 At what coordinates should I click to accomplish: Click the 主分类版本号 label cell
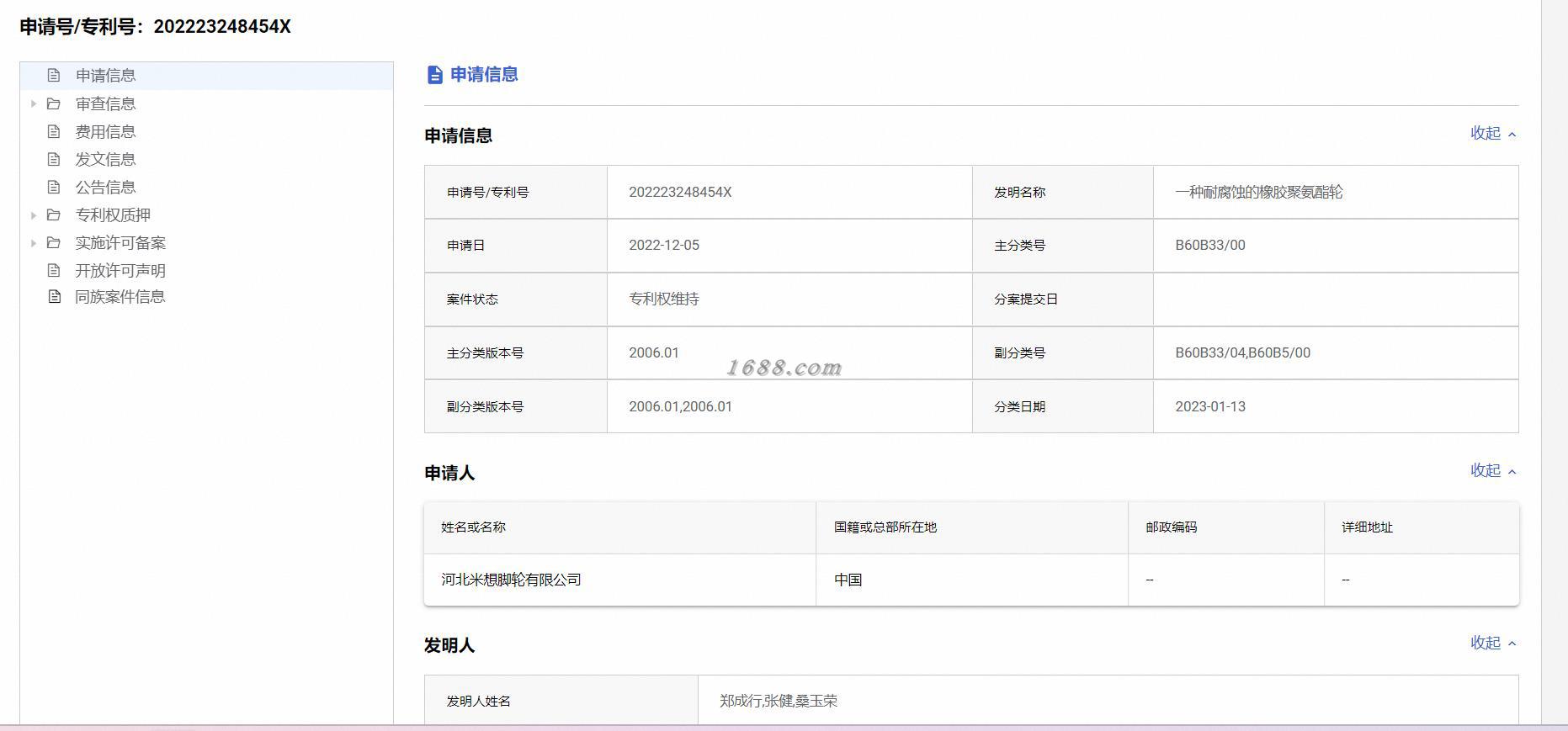click(x=516, y=353)
